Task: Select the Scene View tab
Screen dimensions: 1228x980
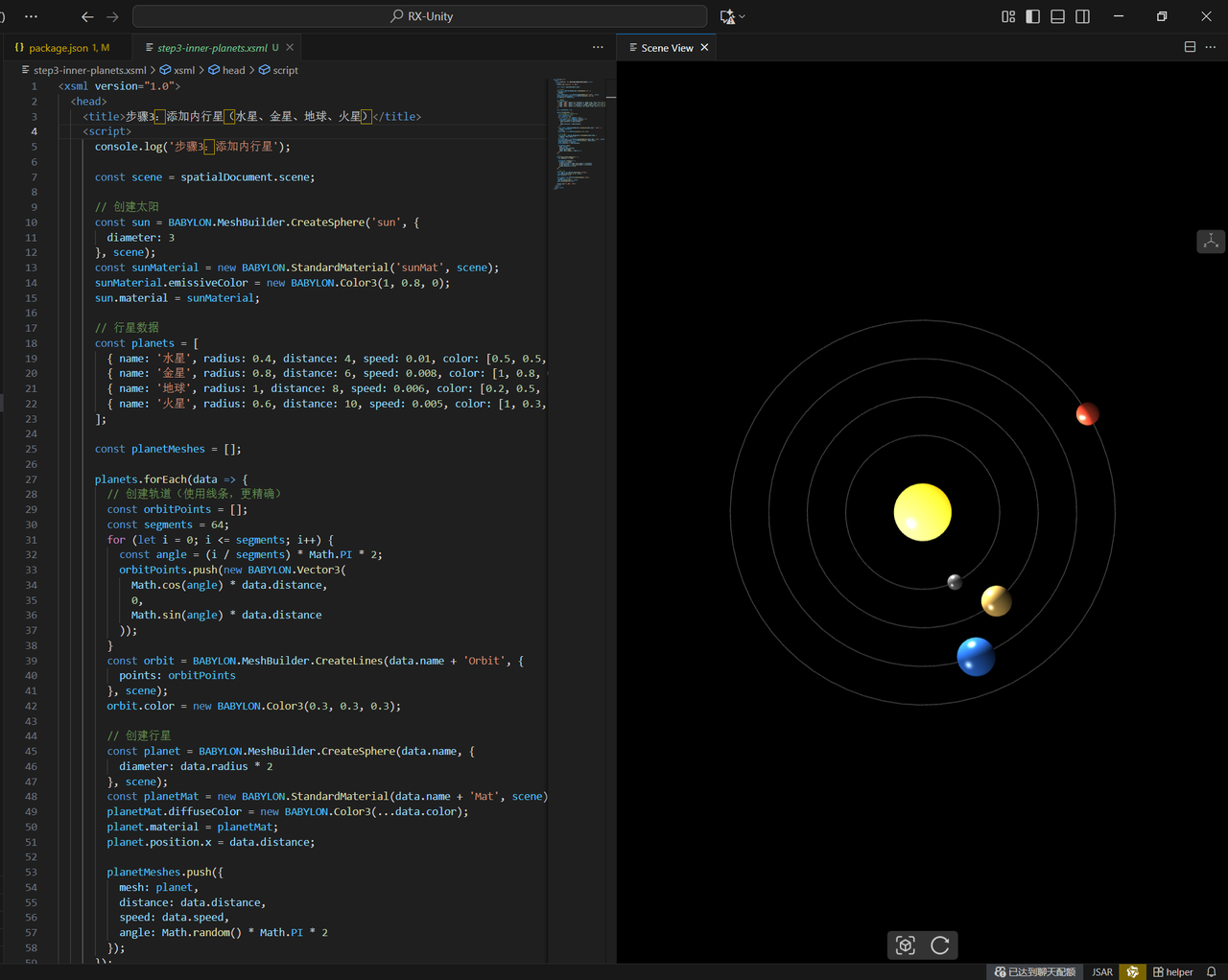Action: click(x=666, y=46)
